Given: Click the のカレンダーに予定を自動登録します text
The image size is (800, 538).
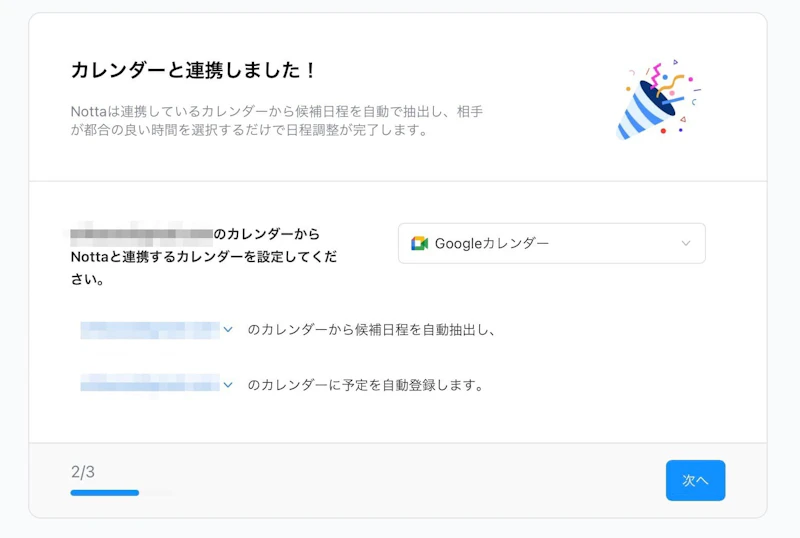Looking at the screenshot, I should click(365, 385).
